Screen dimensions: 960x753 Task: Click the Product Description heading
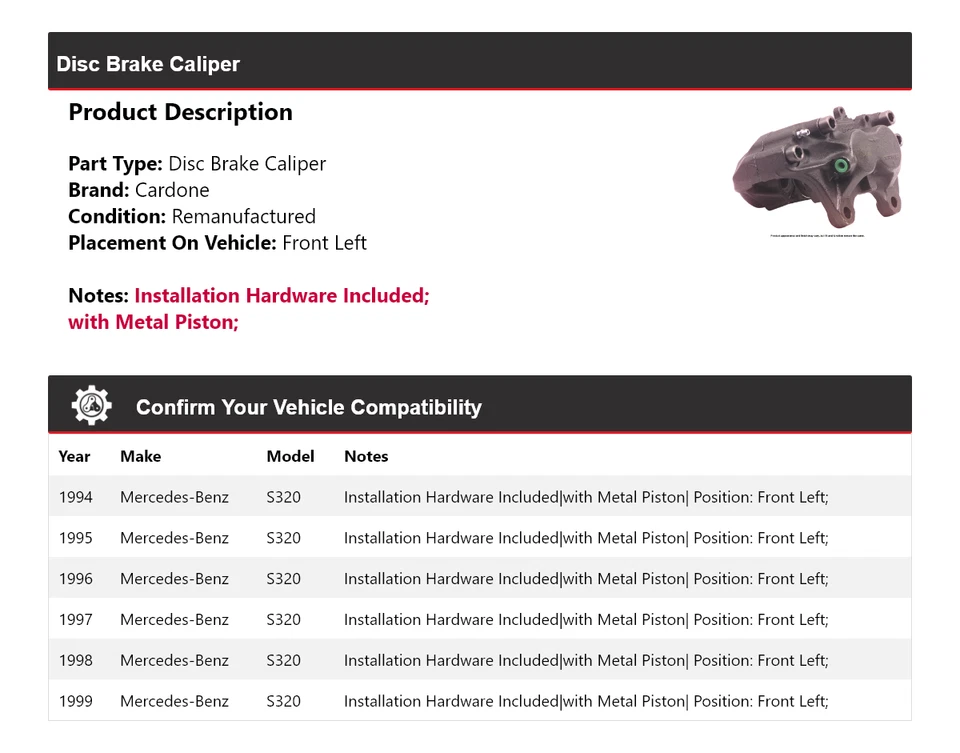point(180,112)
